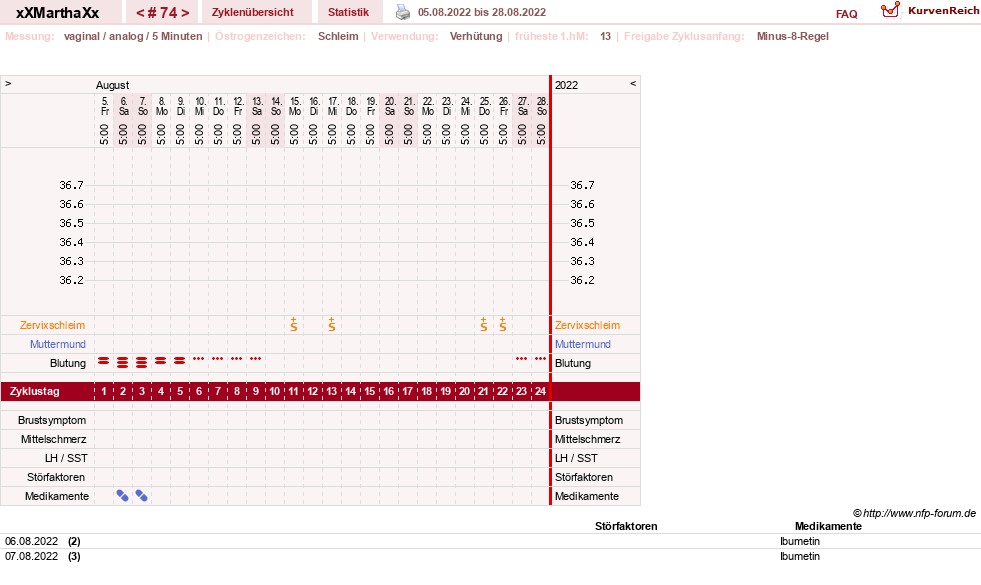This screenshot has width=981, height=585.
Task: Click medication pill icon on cycle day 2
Action: coord(123,496)
